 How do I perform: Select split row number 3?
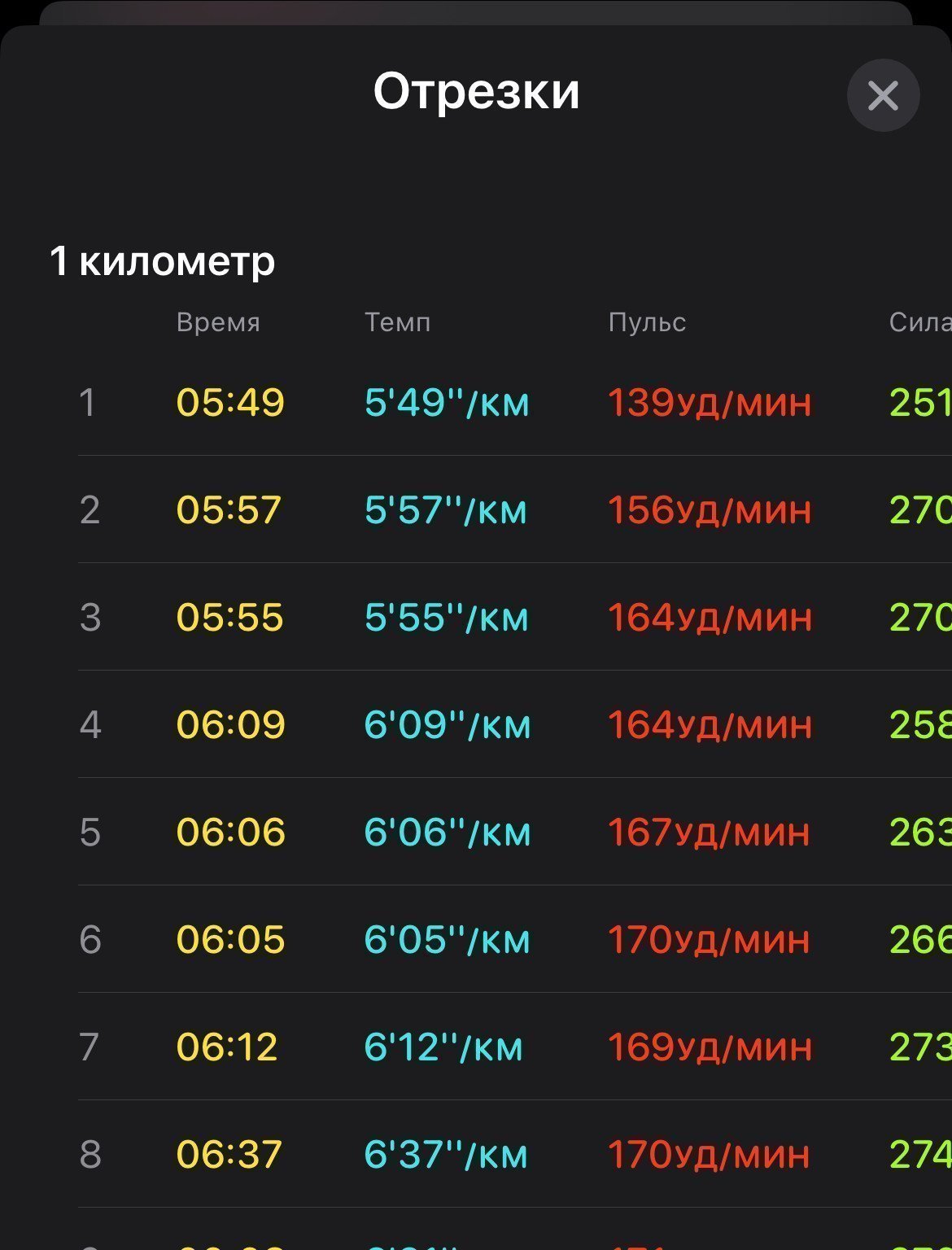90,617
